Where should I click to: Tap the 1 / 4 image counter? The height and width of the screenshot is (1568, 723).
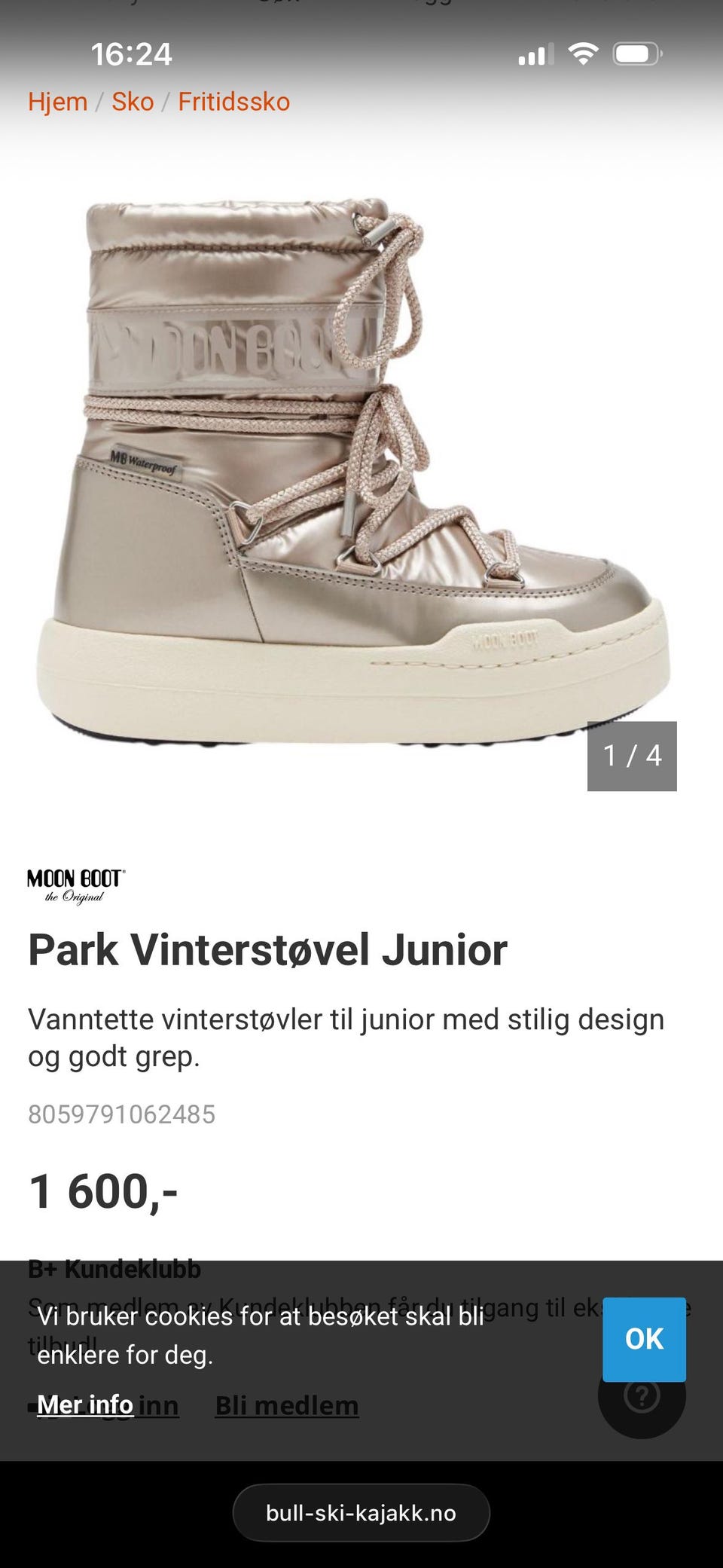632,756
